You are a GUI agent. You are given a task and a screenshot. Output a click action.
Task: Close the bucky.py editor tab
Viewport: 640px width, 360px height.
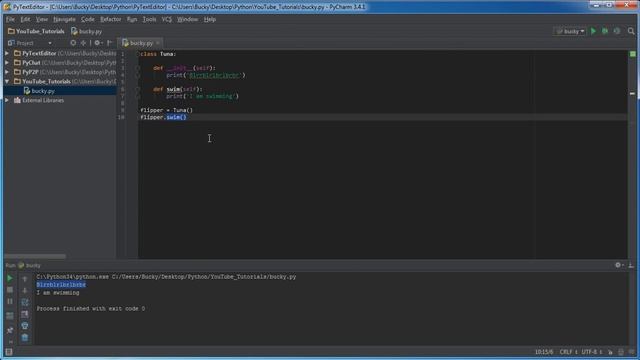pyautogui.click(x=158, y=43)
